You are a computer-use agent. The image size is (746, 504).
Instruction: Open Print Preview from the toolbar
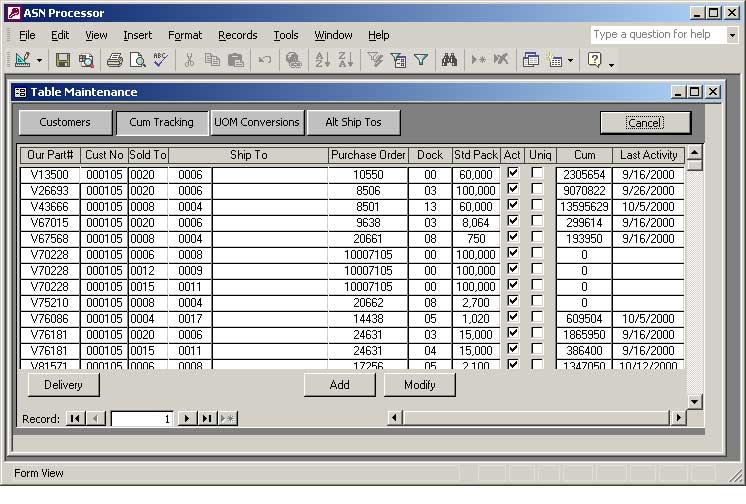point(138,60)
